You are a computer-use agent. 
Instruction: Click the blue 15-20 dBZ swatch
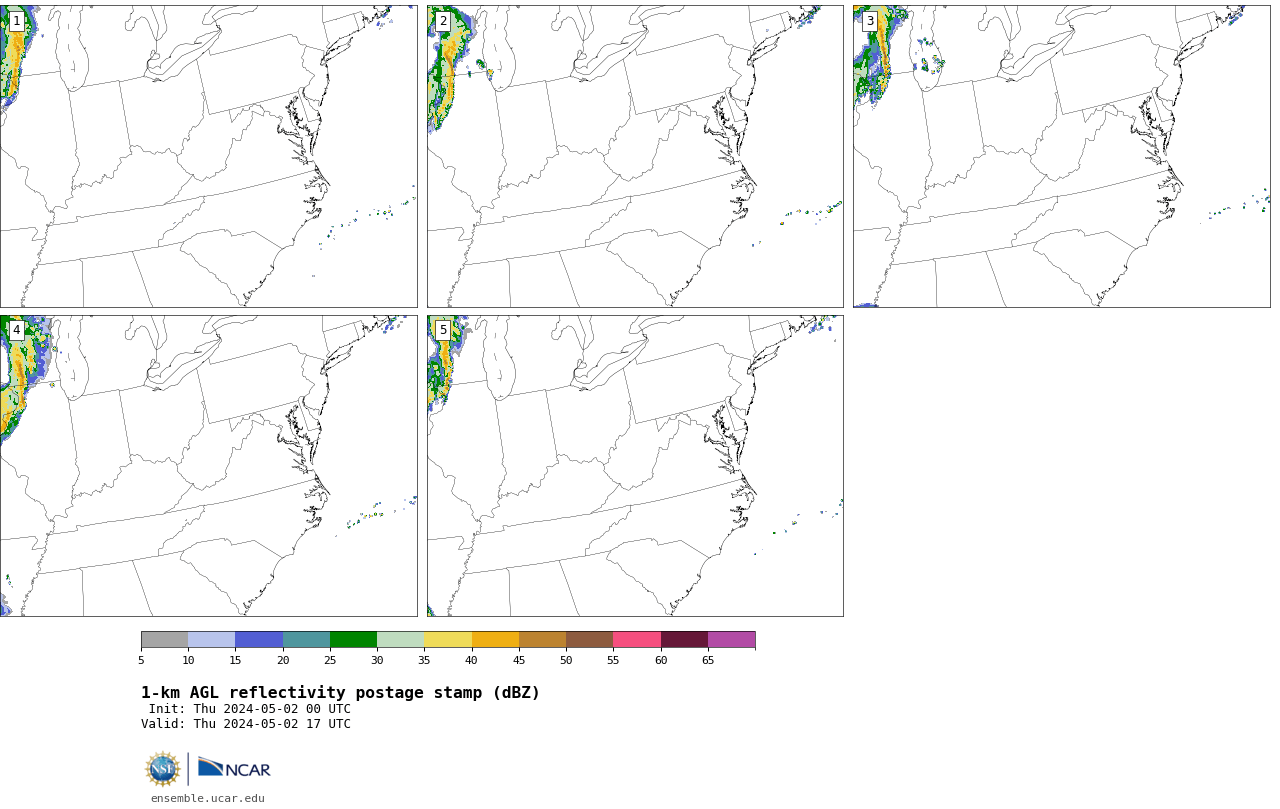coord(259,640)
